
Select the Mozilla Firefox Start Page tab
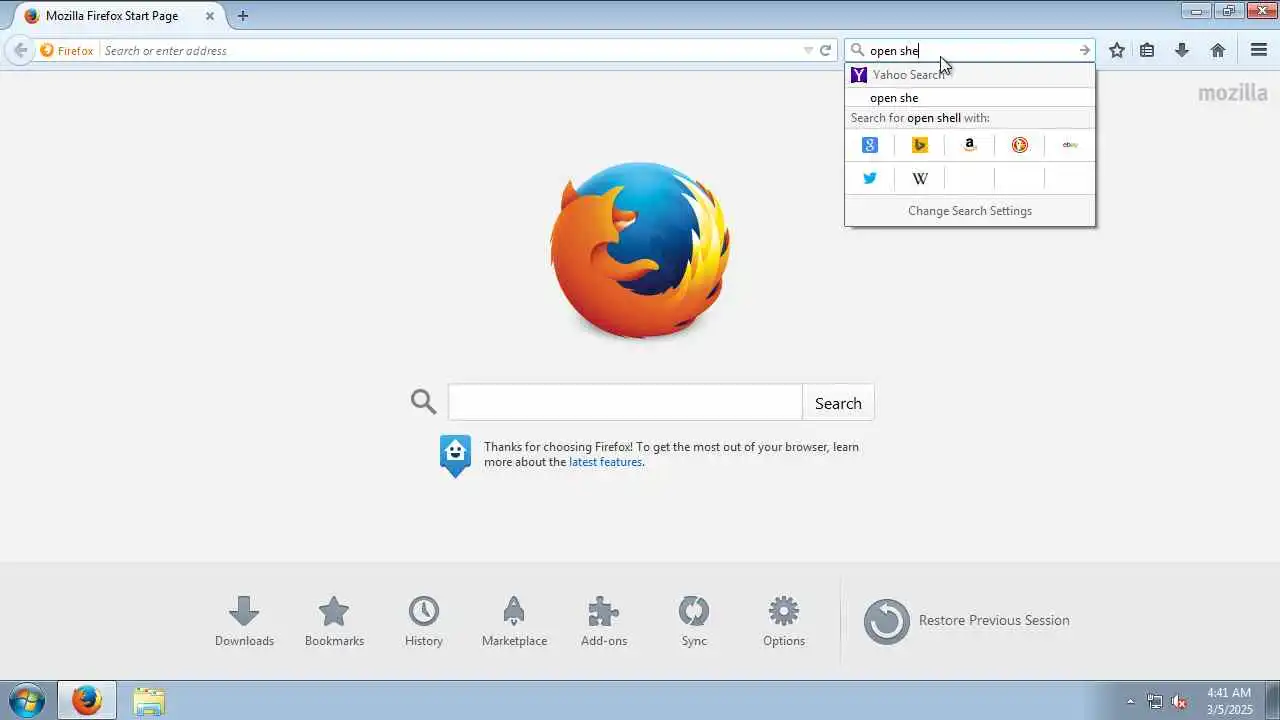118,16
